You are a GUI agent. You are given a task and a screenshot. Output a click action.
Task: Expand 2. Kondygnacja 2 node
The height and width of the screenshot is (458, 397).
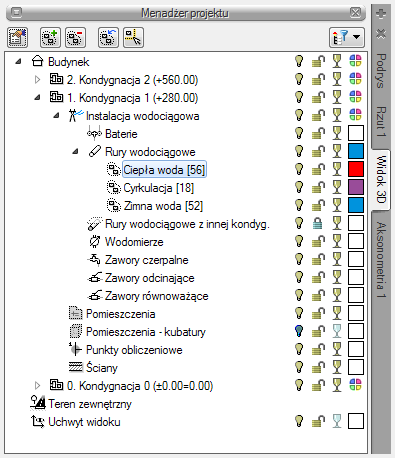[x=37, y=80]
